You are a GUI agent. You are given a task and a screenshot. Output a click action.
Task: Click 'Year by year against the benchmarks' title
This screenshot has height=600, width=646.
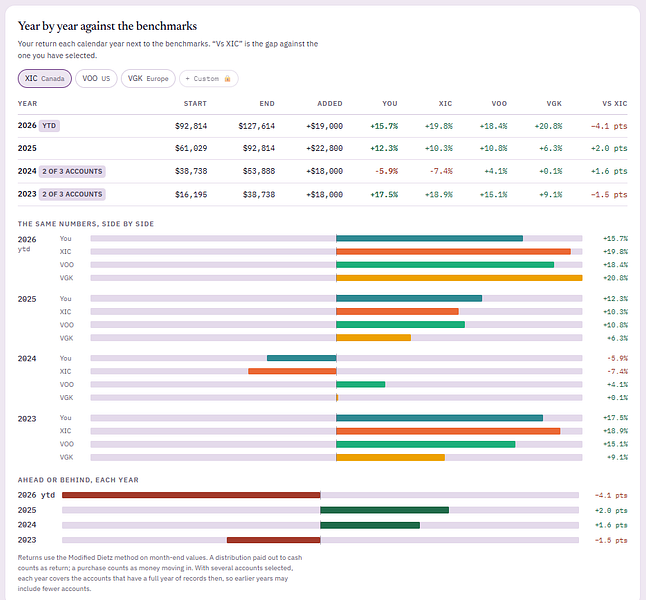pyautogui.click(x=107, y=26)
